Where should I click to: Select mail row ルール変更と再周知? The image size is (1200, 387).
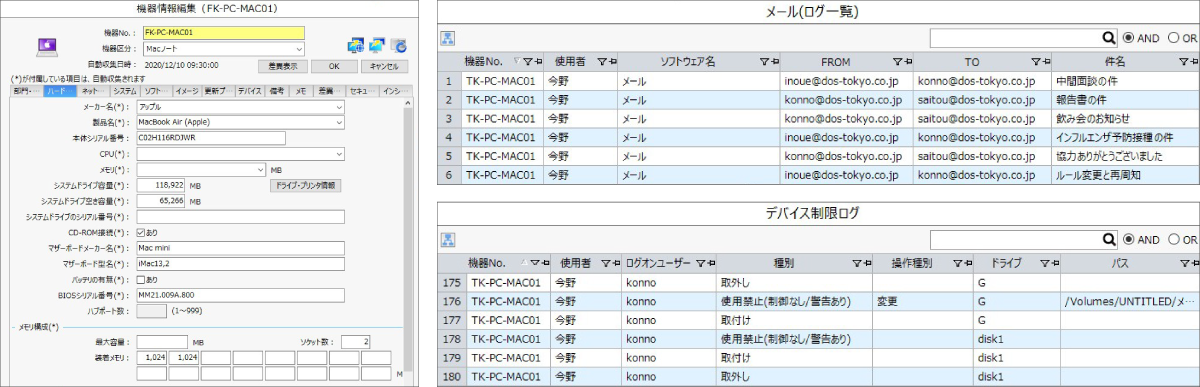pos(819,175)
